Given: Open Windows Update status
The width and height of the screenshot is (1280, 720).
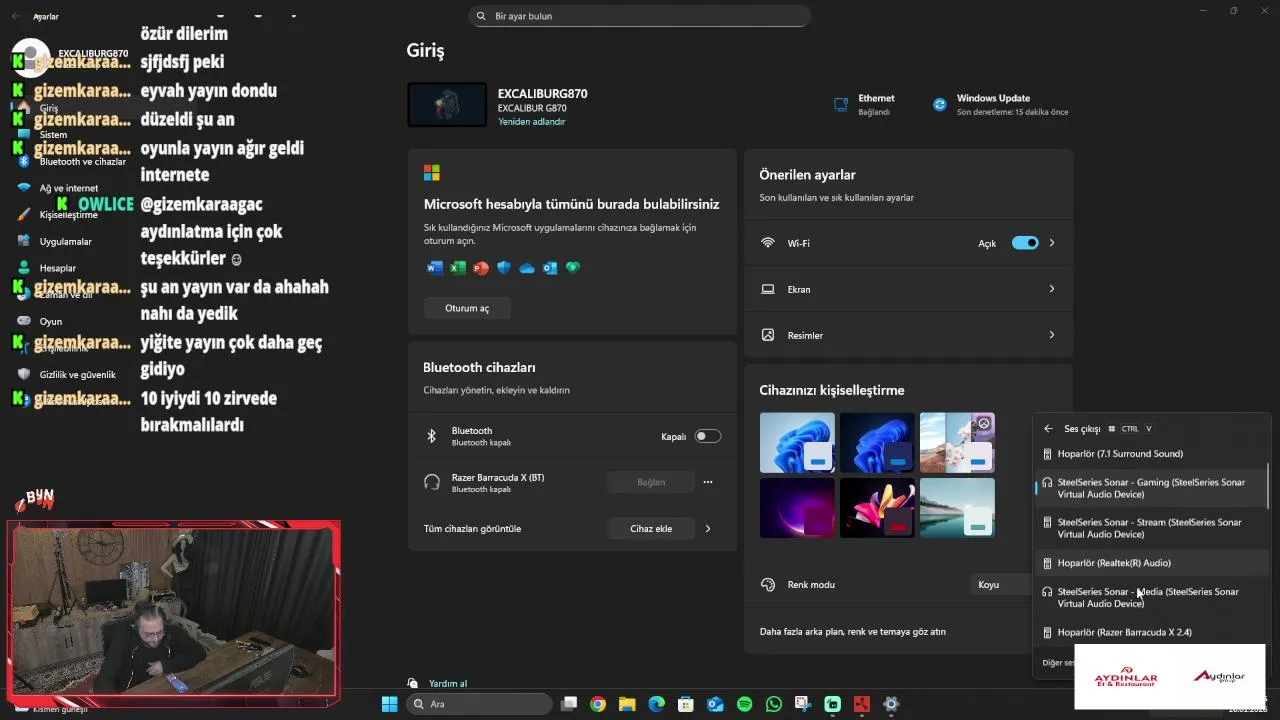Looking at the screenshot, I should (x=1000, y=105).
